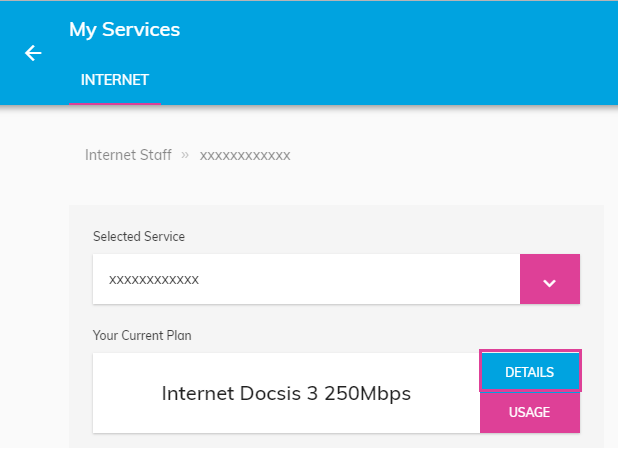Click the back arrow in the header

tap(34, 53)
